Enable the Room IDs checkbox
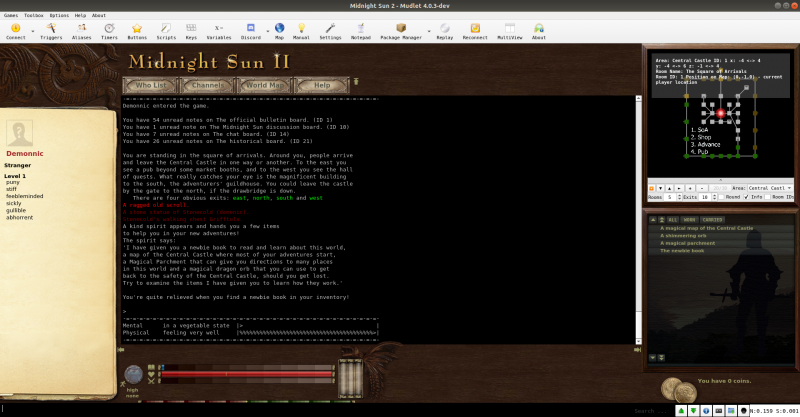Image resolution: width=800 pixels, height=417 pixels. 767,197
